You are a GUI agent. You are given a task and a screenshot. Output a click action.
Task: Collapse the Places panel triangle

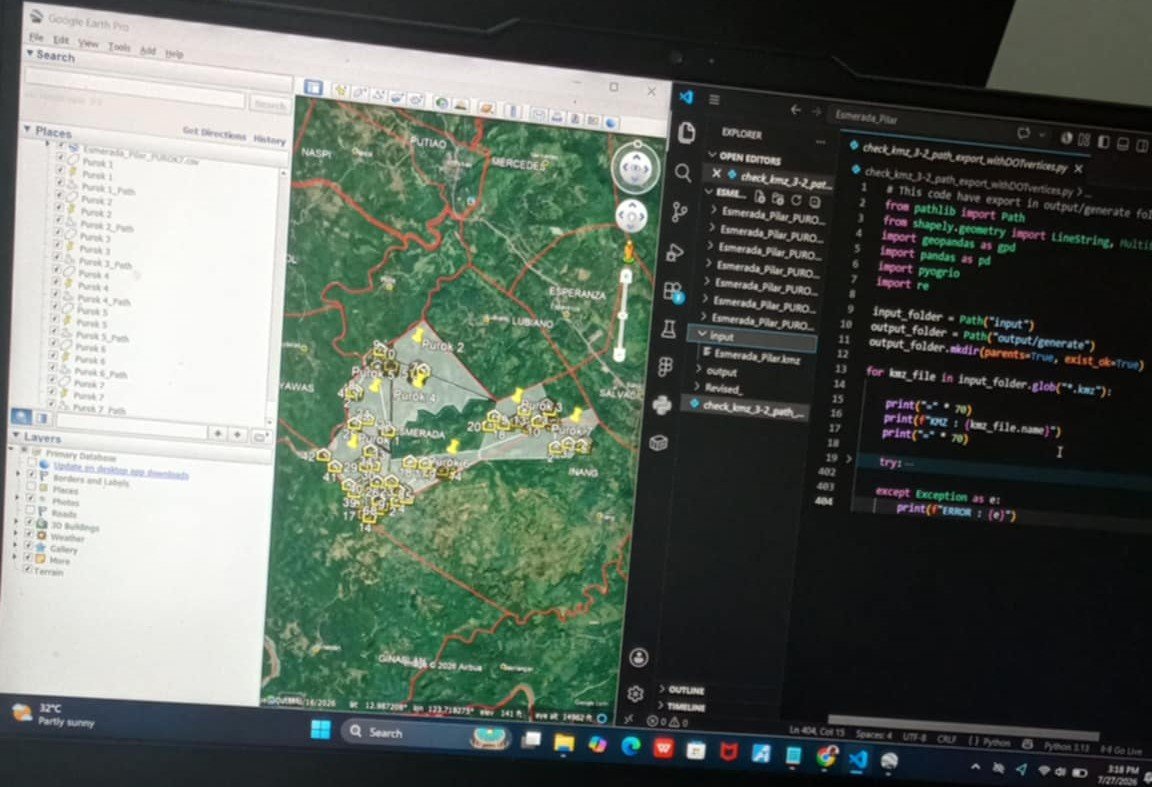tap(27, 129)
